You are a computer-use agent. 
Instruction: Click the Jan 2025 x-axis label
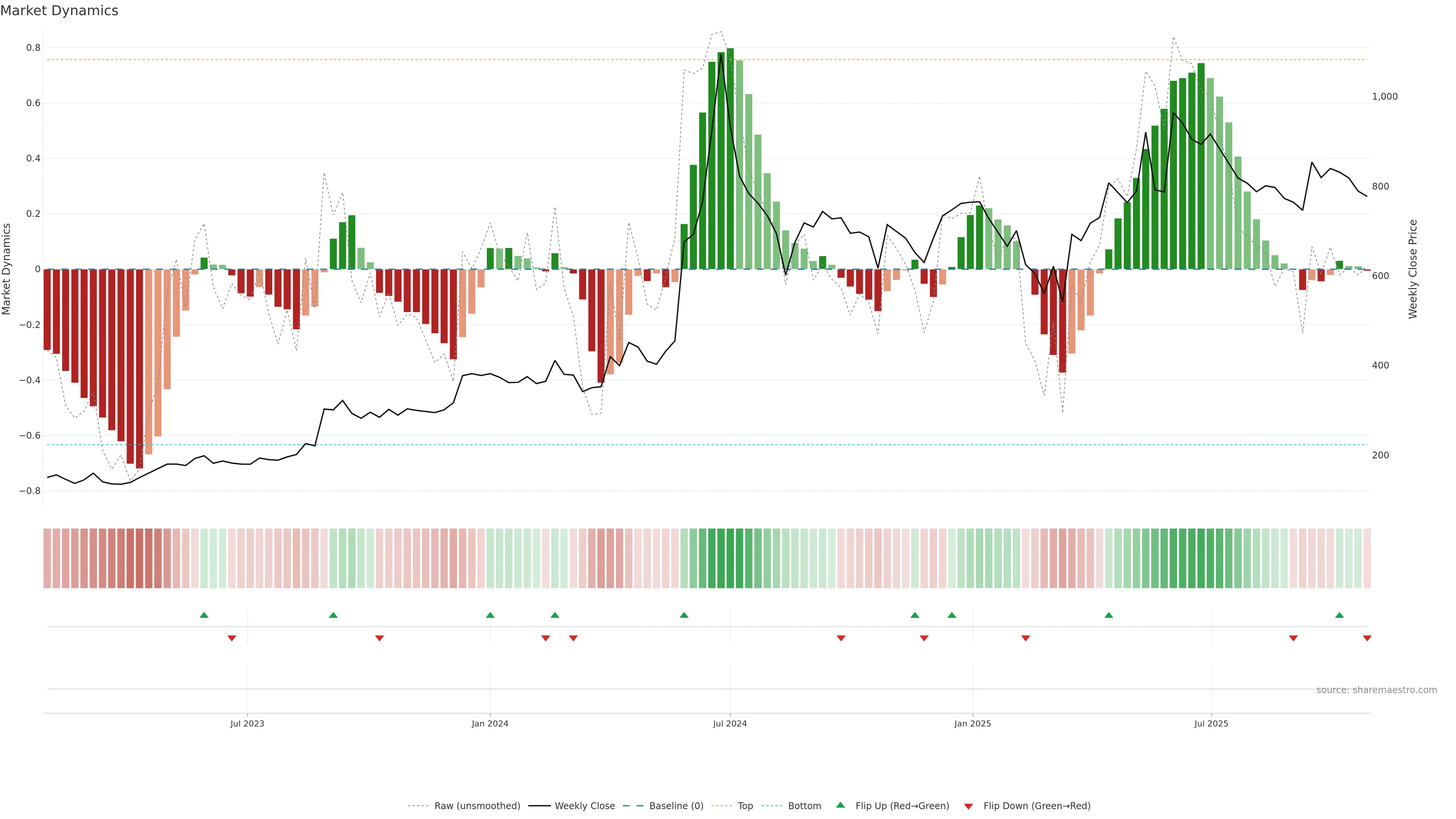click(x=972, y=723)
